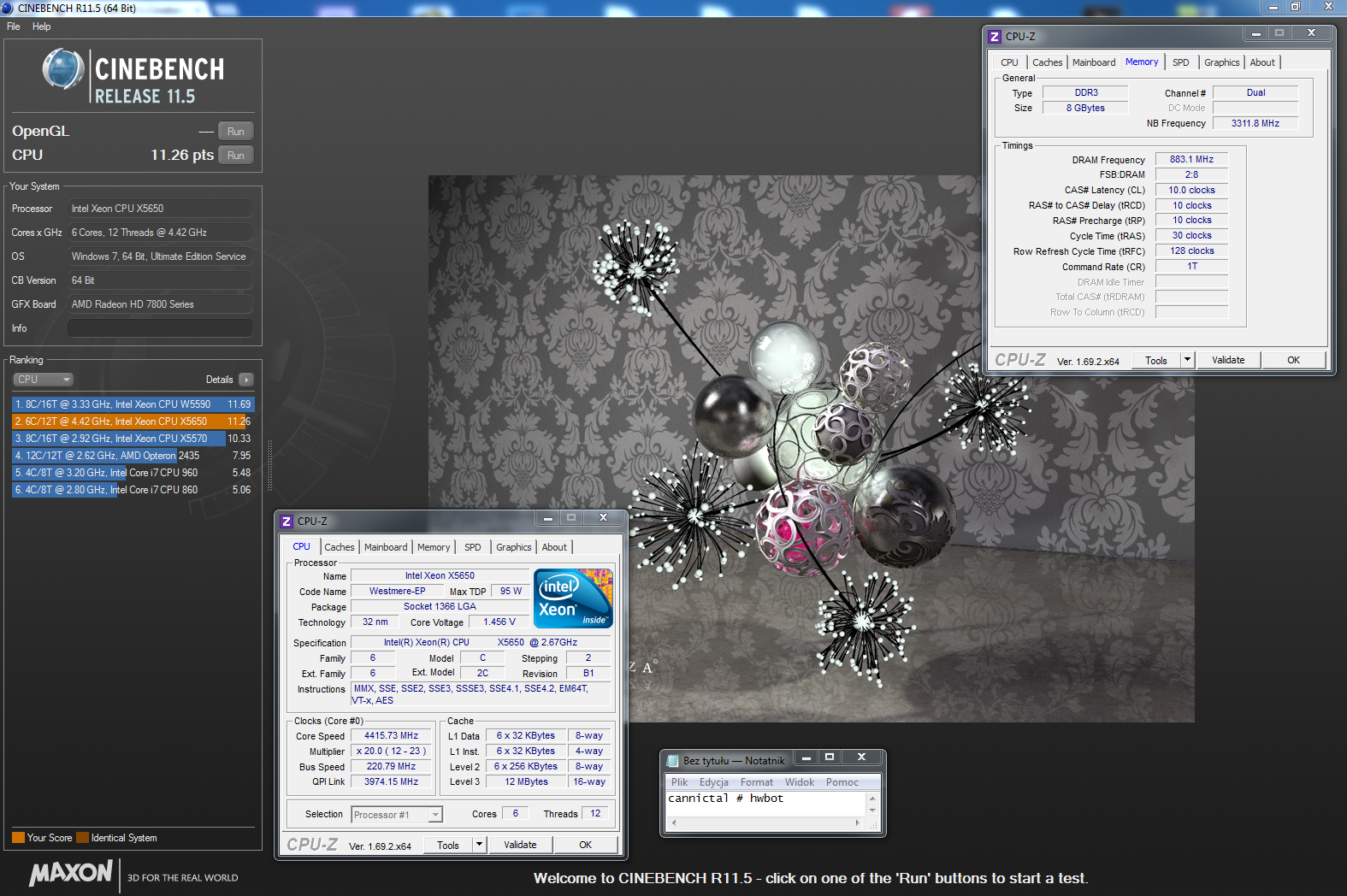
Task: Switch to Graphics tab in CPU-Z CPU window
Action: [513, 547]
